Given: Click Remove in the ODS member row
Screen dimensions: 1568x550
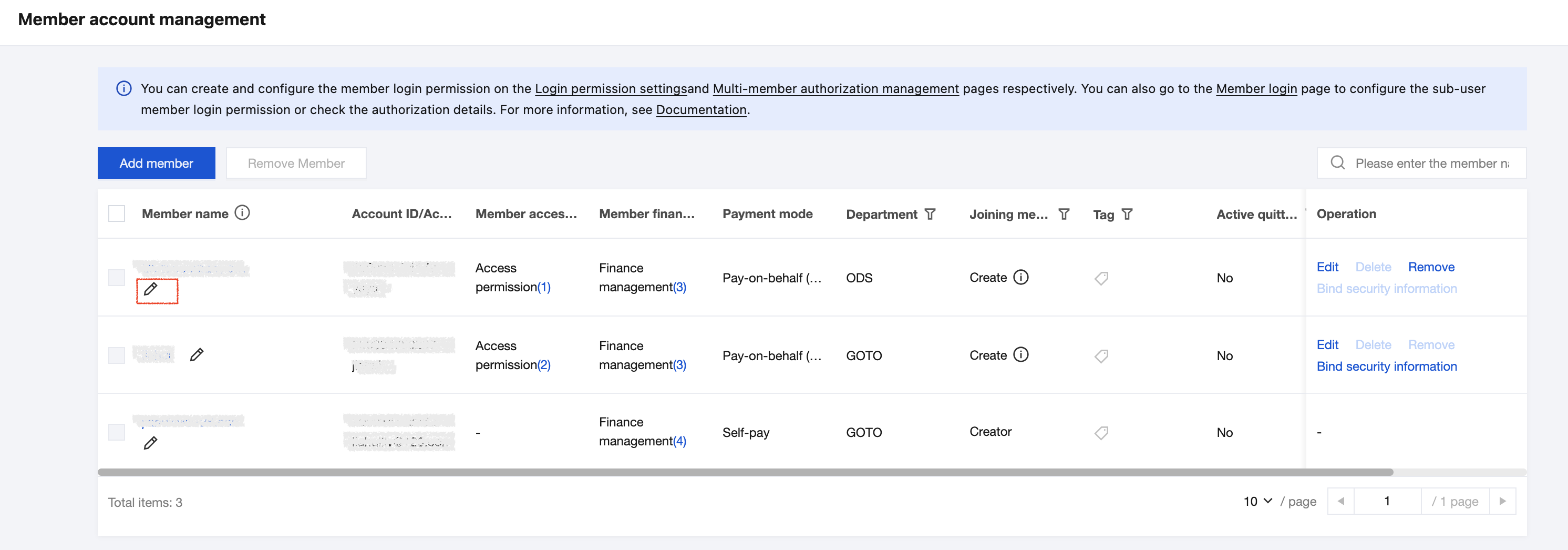Looking at the screenshot, I should click(x=1431, y=268).
